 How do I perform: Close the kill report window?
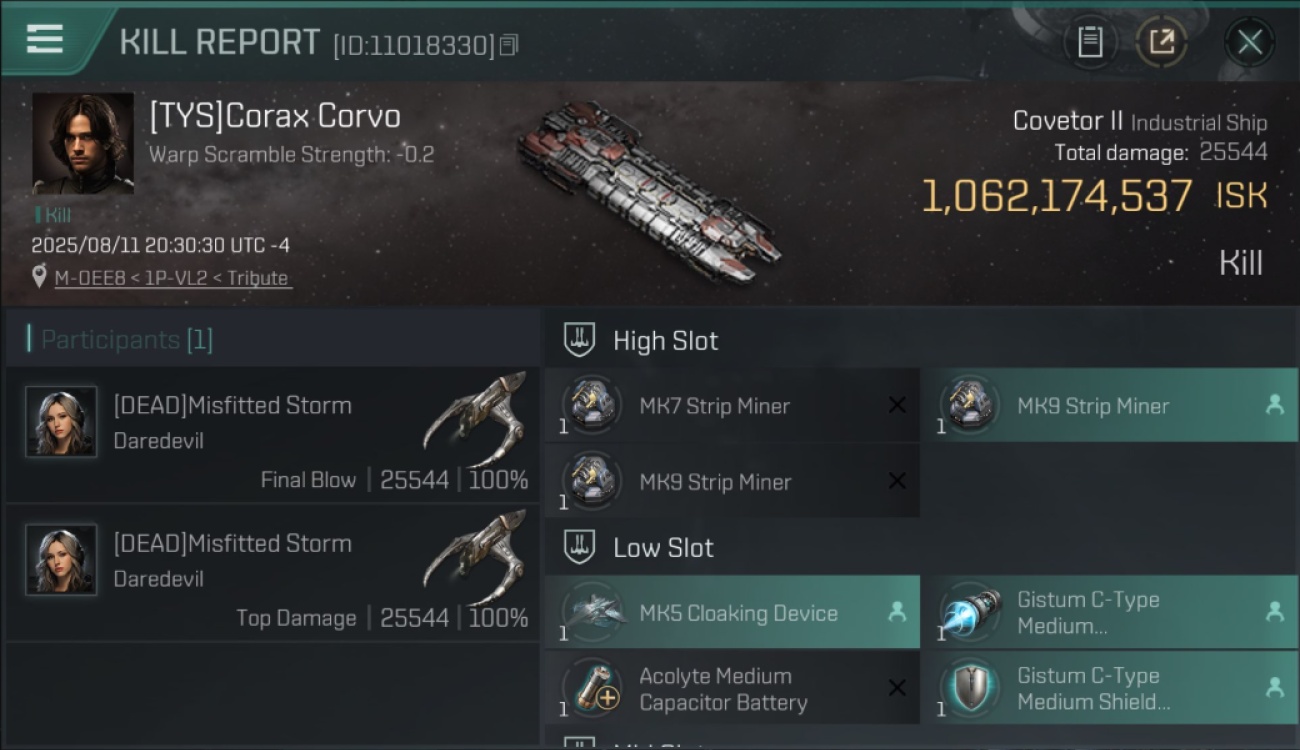pyautogui.click(x=1249, y=42)
